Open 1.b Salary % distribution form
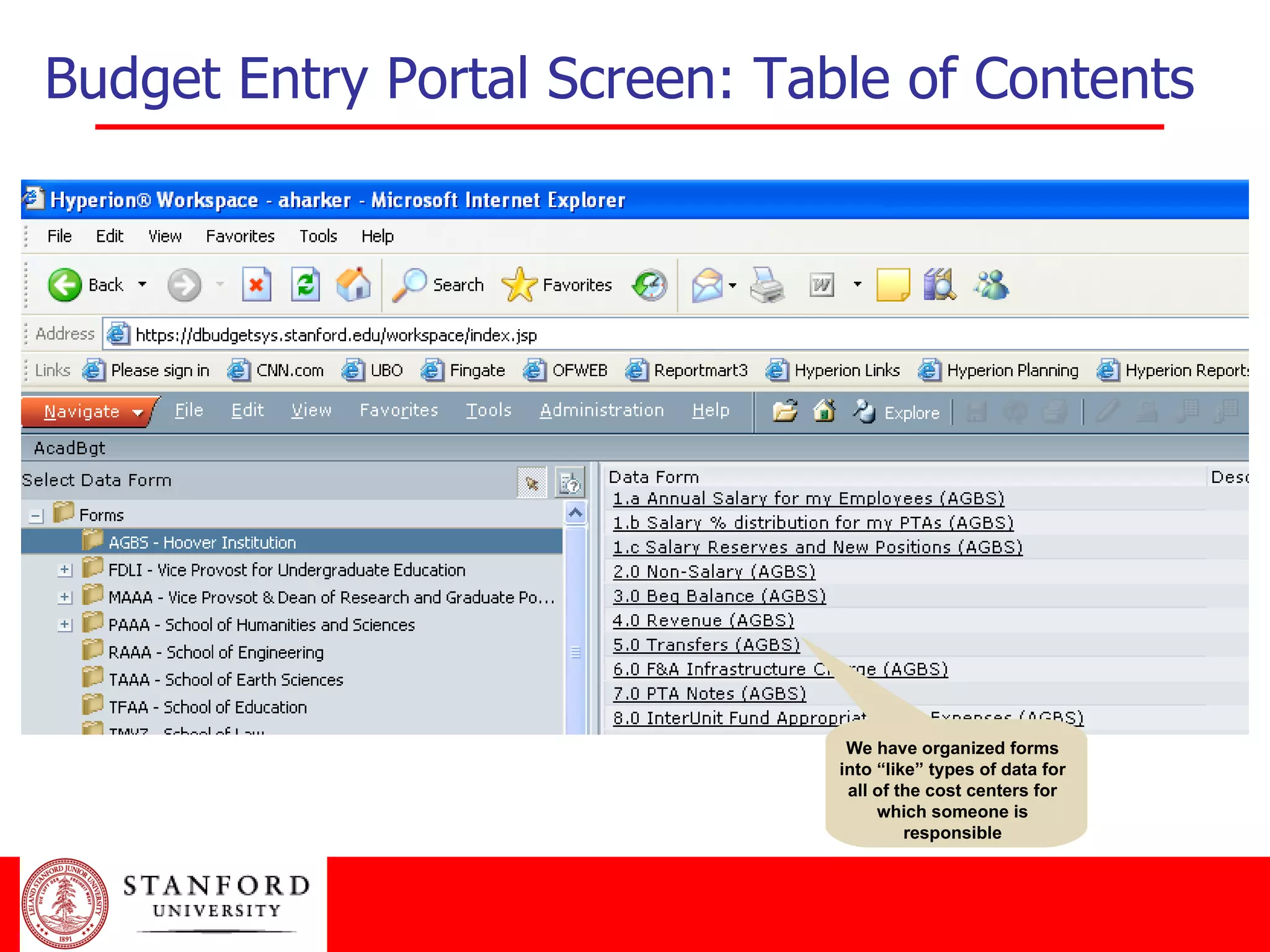This screenshot has width=1270, height=952. tap(813, 522)
